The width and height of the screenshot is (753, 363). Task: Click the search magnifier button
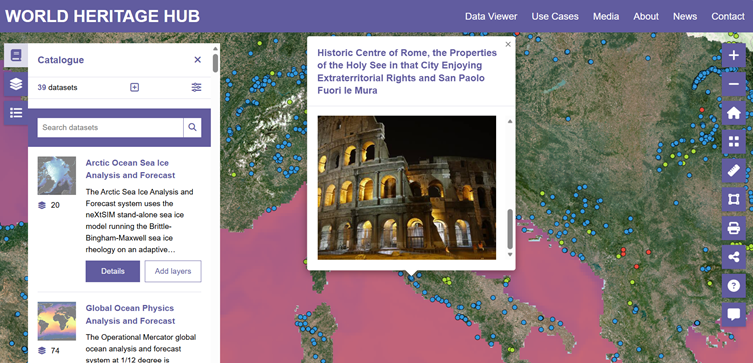pos(192,127)
